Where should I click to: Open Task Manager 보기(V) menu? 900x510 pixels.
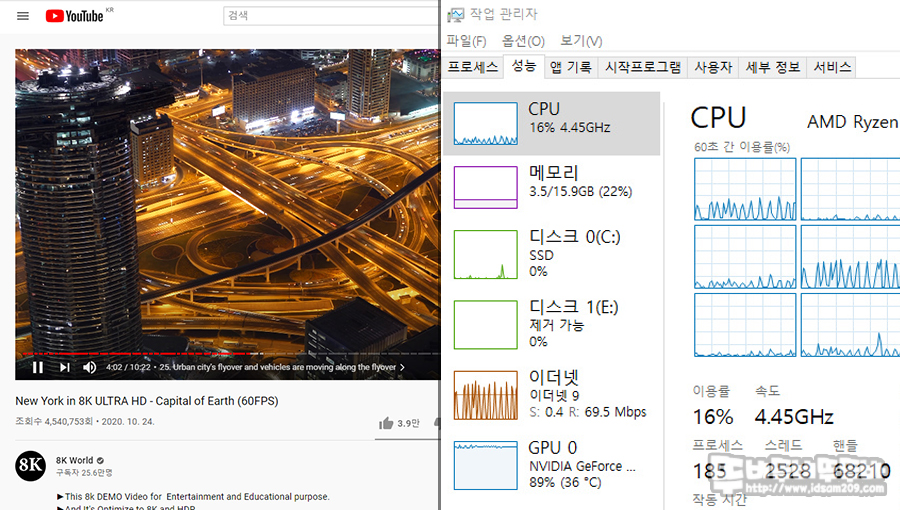point(581,41)
